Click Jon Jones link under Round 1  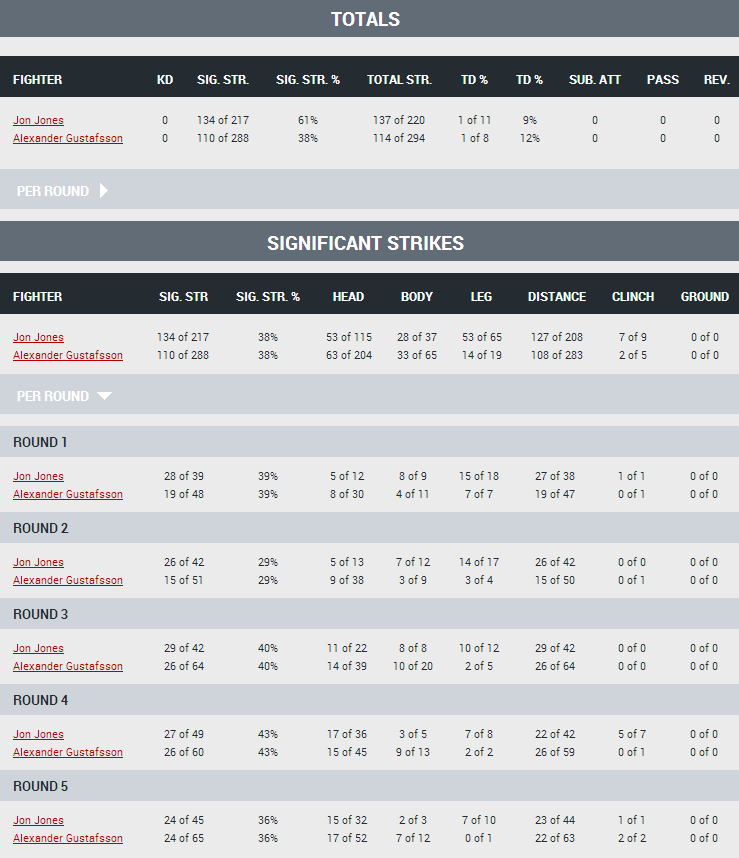coord(38,476)
